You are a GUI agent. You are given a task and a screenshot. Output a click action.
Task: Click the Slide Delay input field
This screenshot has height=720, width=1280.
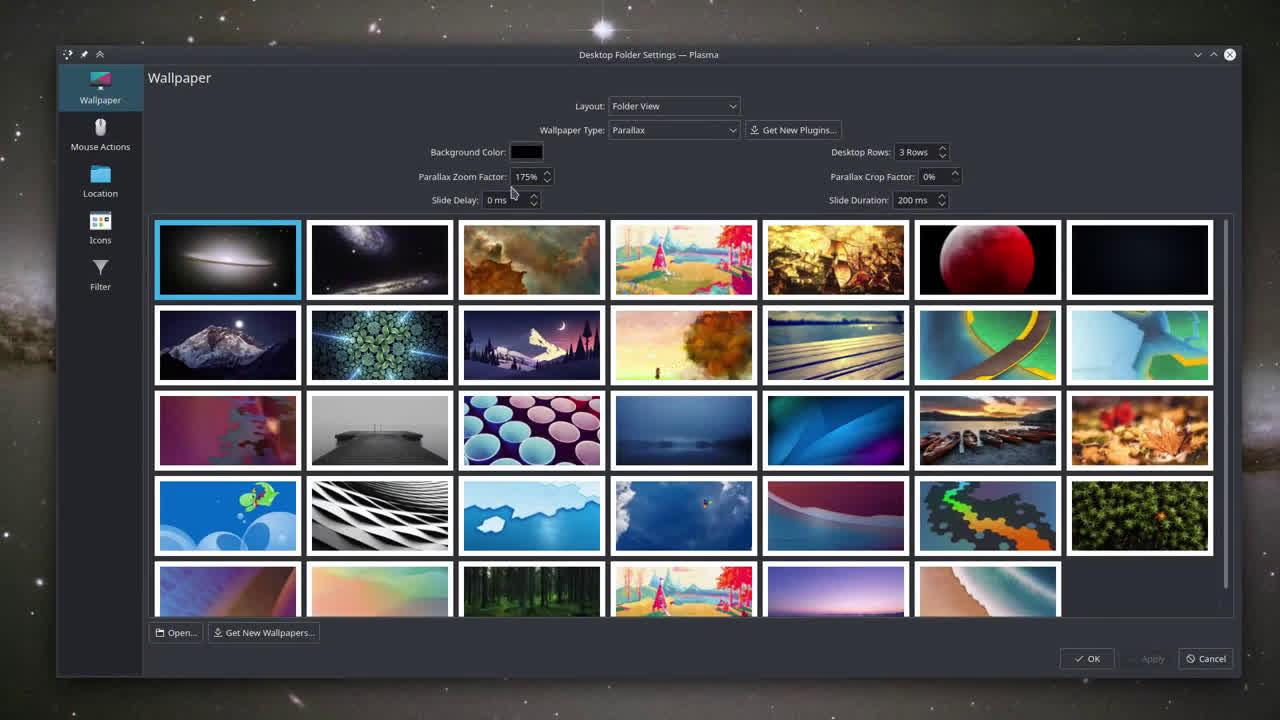(504, 200)
